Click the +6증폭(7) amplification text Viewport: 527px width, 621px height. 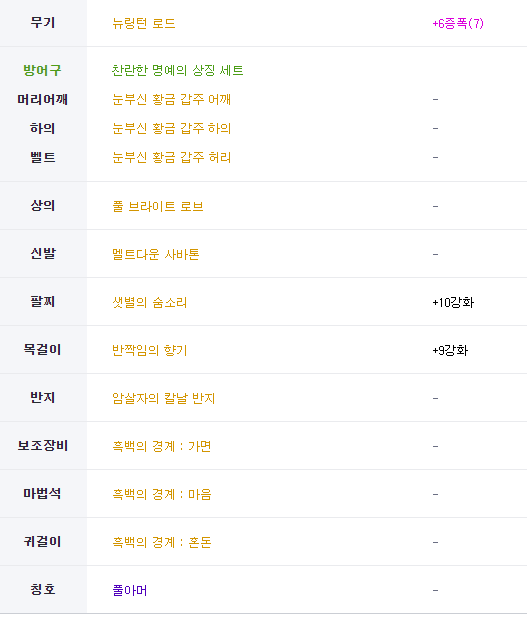pos(458,23)
